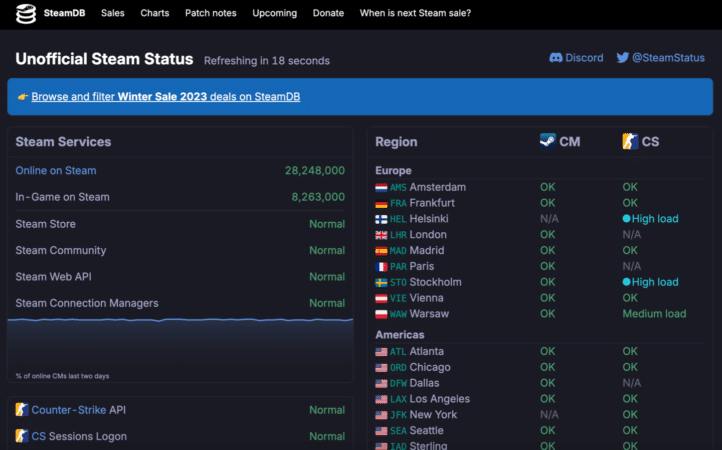Viewport: 722px width, 450px height.
Task: Click the Donate link
Action: pos(328,13)
